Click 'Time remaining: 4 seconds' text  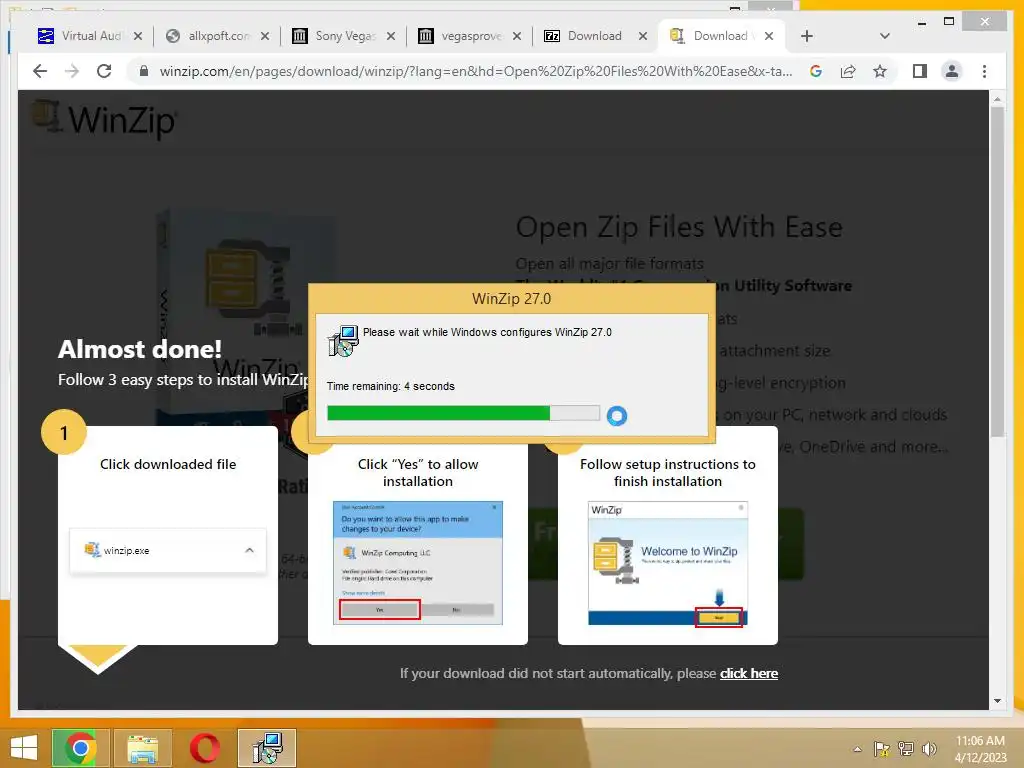tap(391, 386)
